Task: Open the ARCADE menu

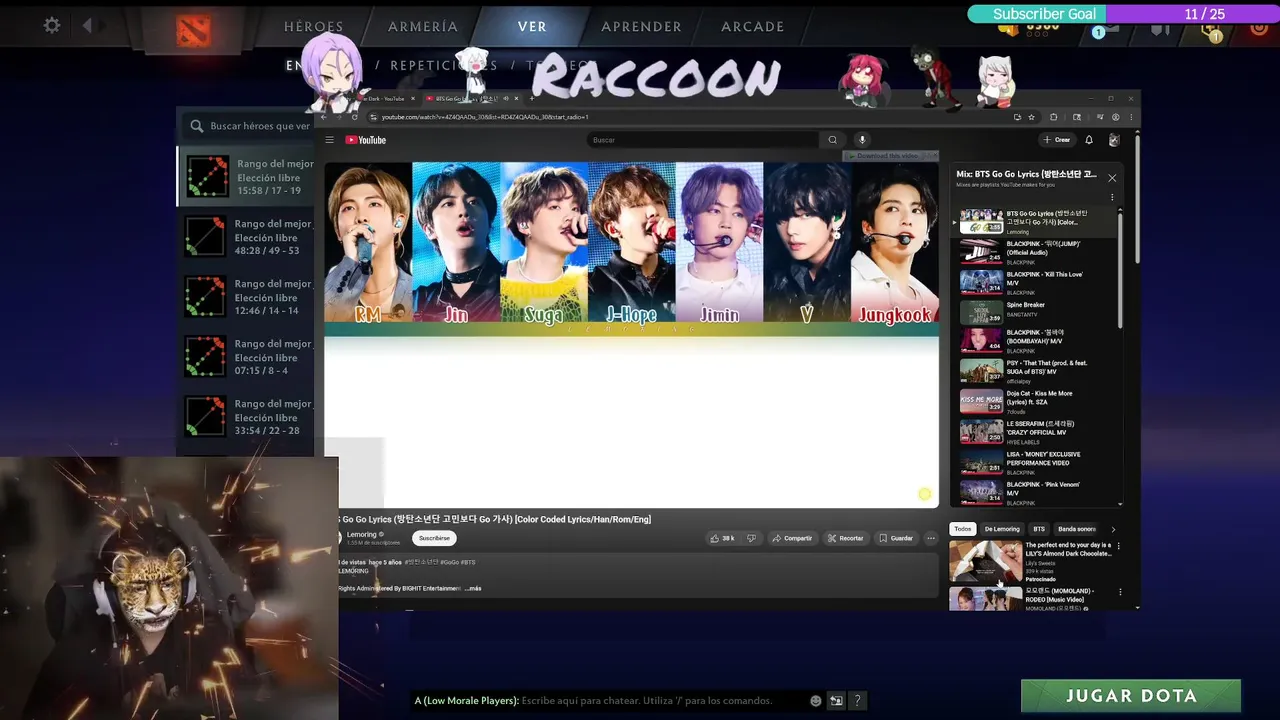Action: 753,27
